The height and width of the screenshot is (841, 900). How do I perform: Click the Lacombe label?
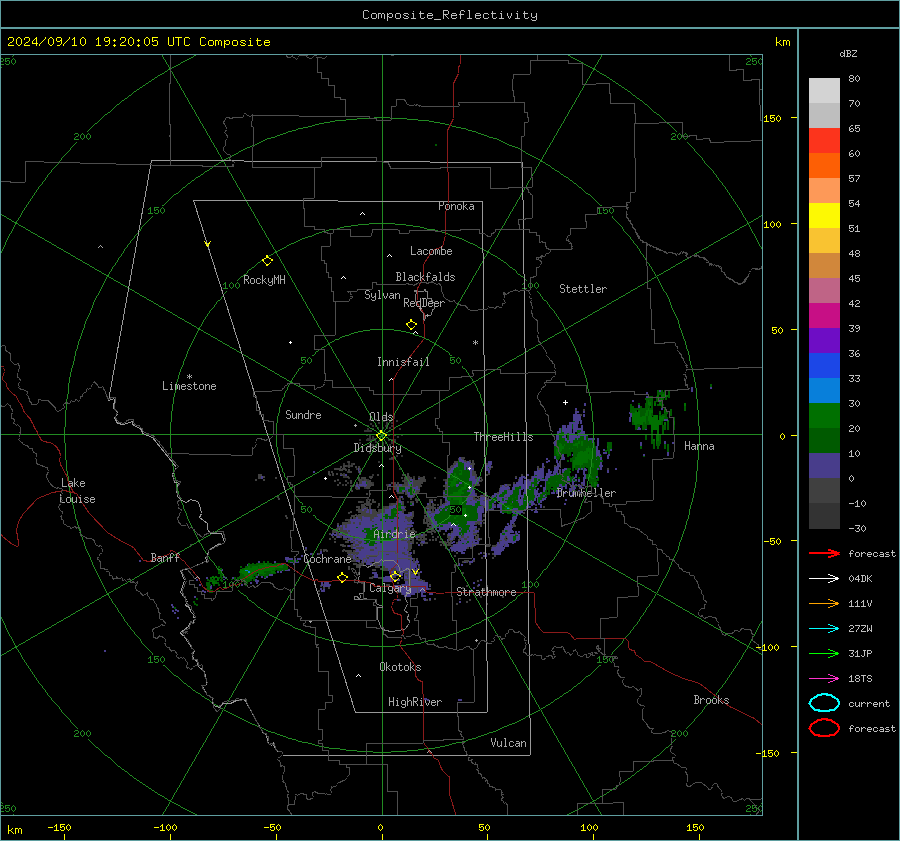(431, 251)
